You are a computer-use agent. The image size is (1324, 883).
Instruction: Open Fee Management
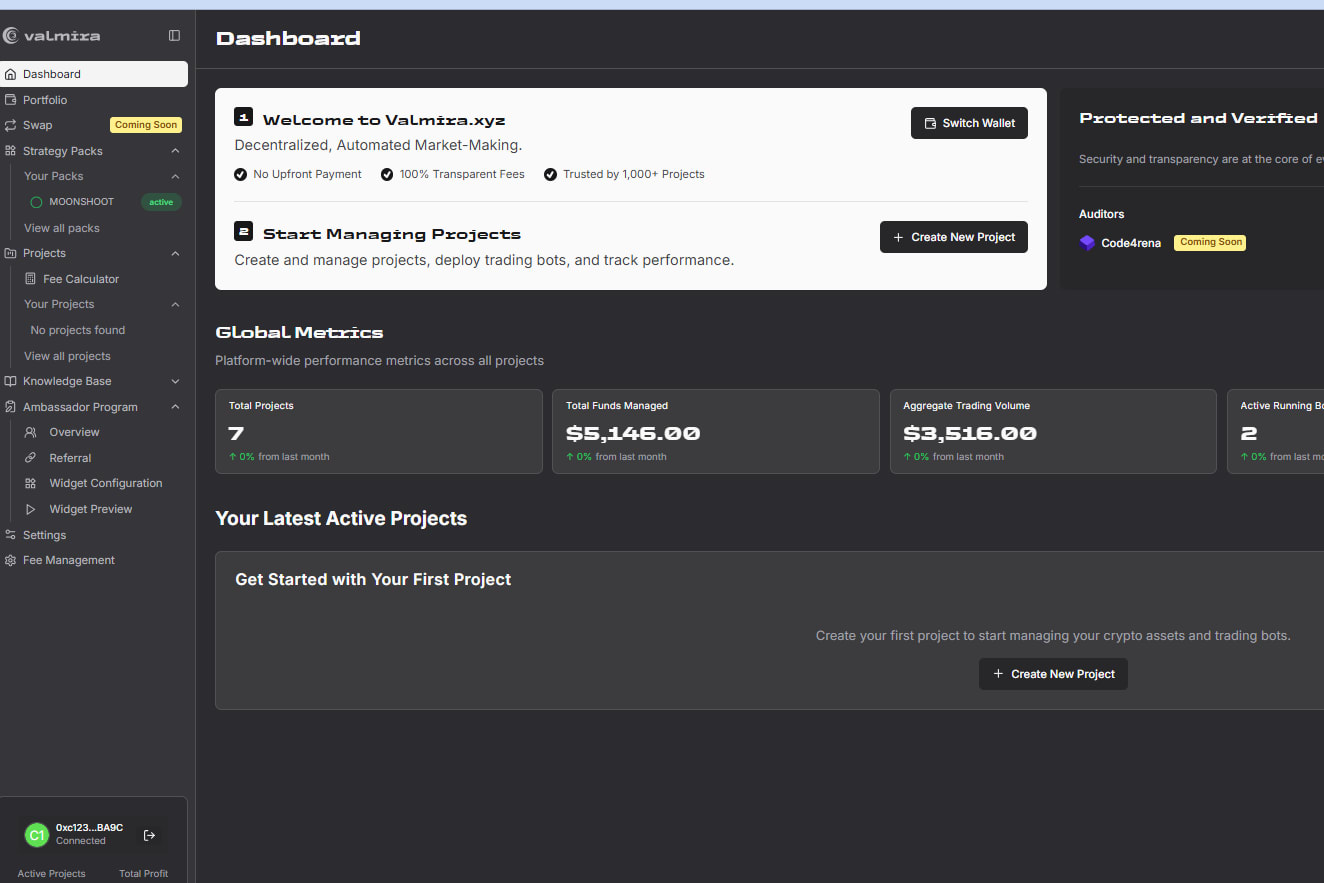click(x=68, y=560)
